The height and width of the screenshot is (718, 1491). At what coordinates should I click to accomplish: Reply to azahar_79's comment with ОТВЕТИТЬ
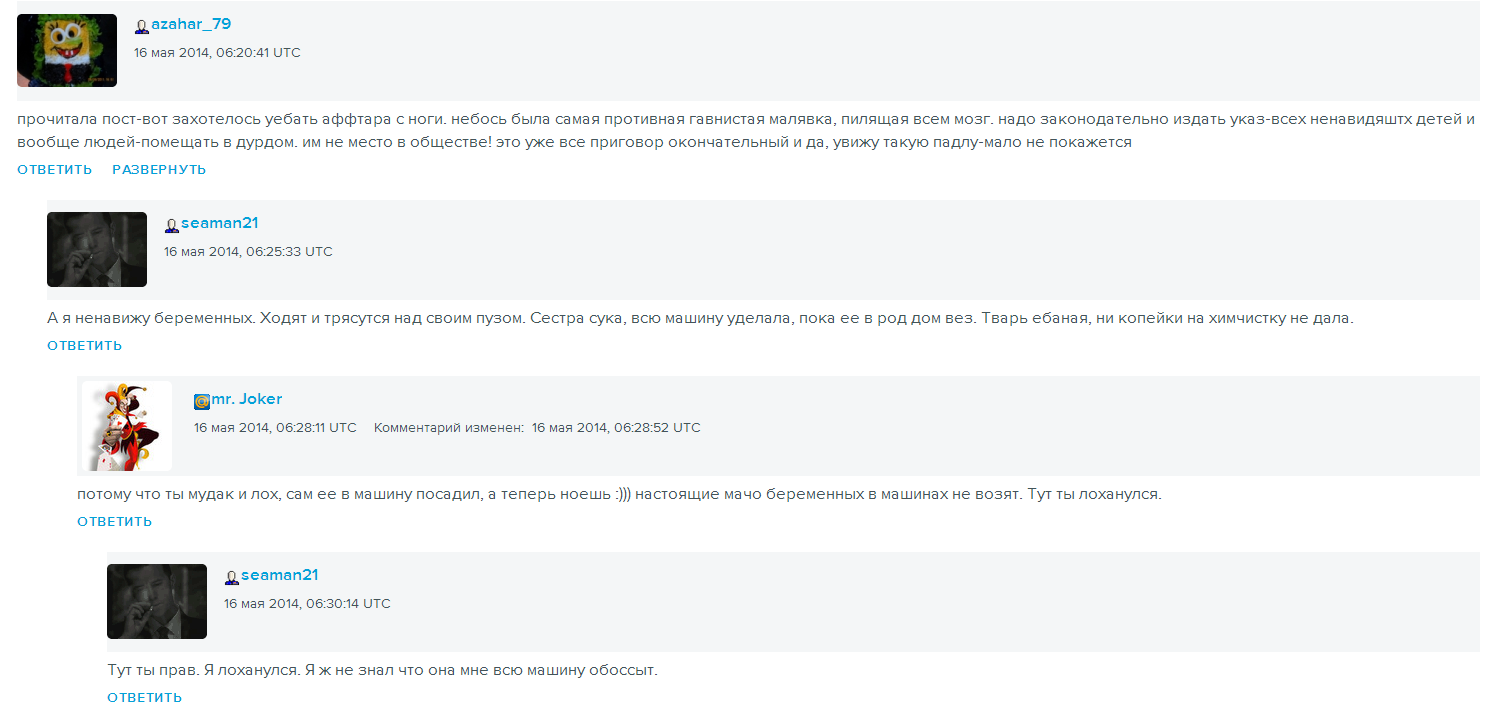tap(55, 170)
